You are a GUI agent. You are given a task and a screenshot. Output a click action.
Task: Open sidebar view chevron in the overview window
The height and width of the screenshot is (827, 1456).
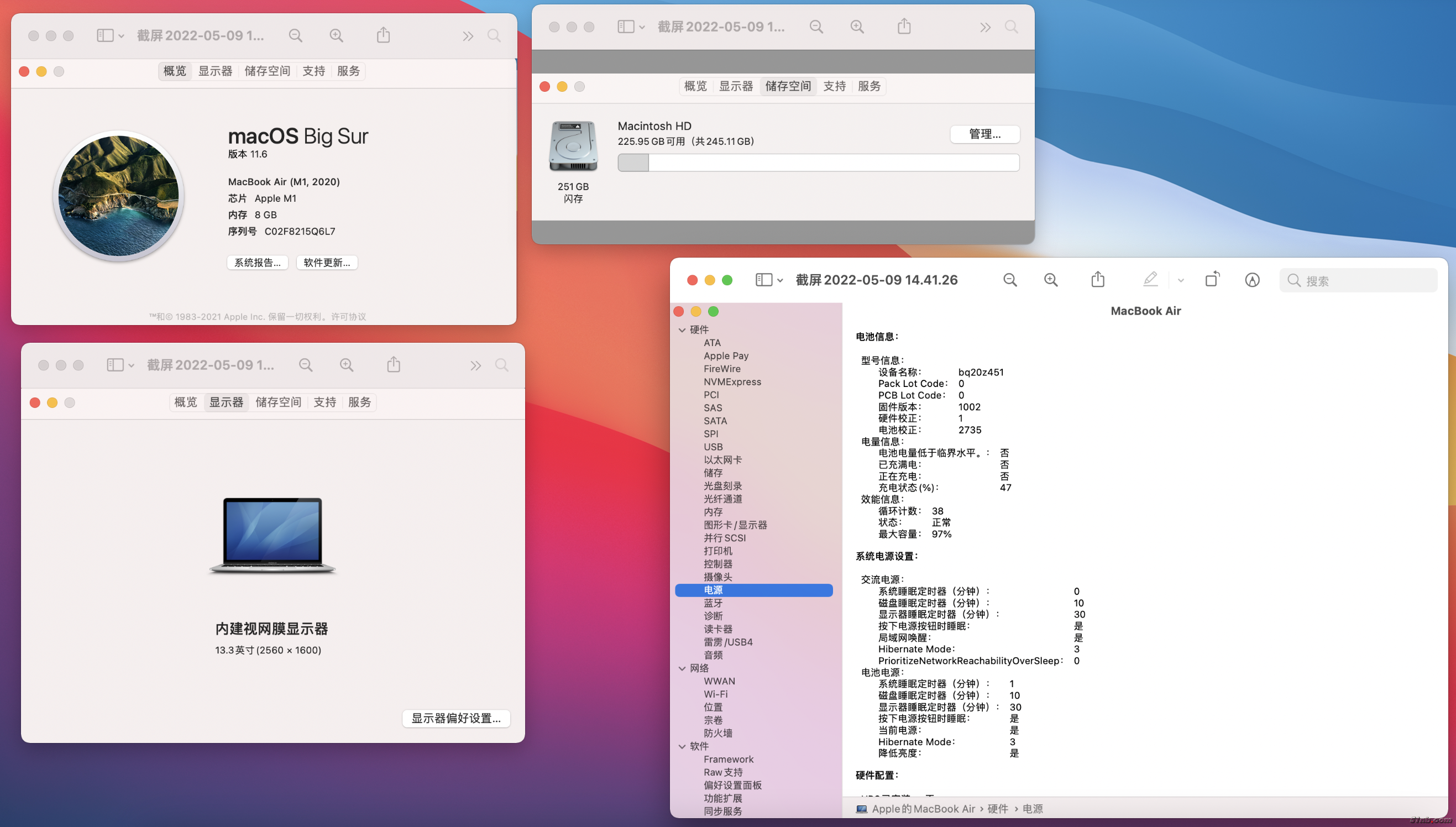(x=122, y=36)
